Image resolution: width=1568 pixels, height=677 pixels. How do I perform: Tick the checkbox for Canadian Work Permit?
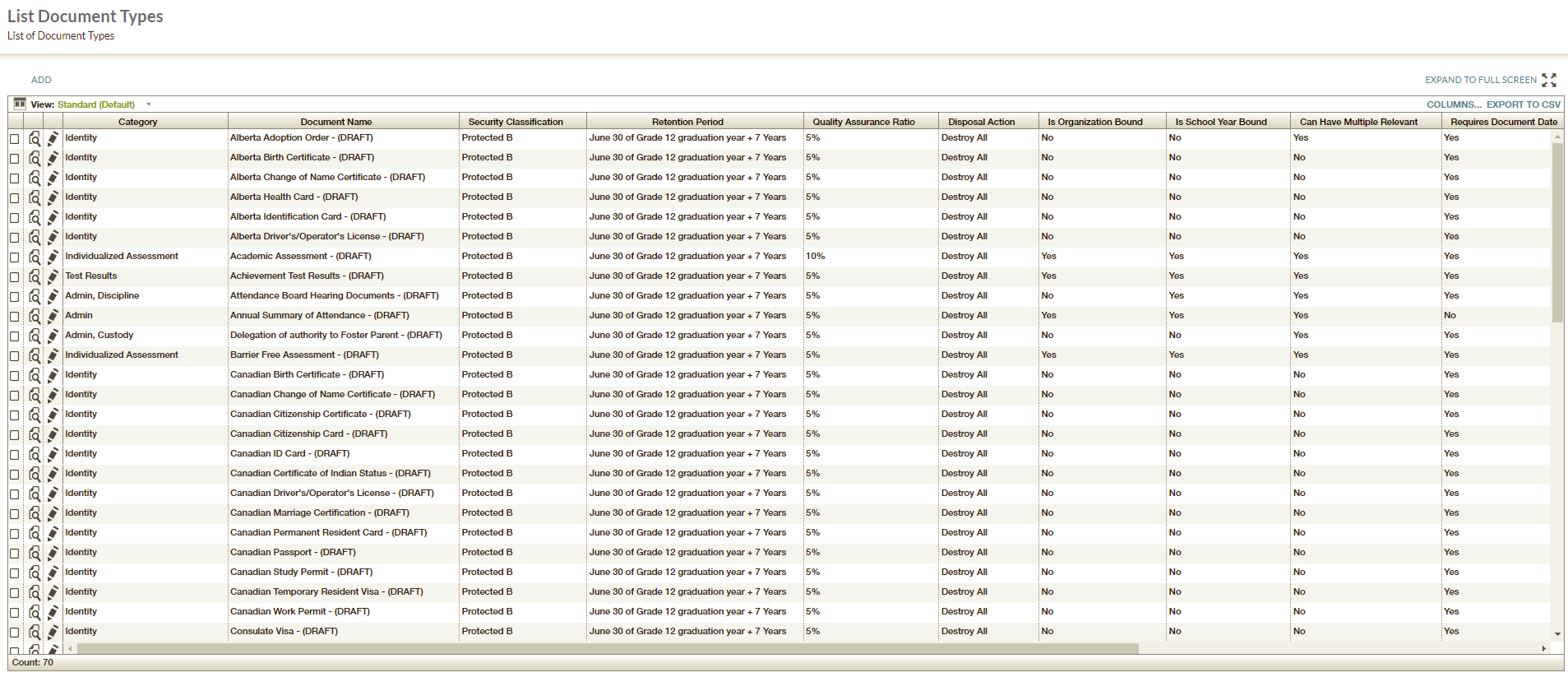15,613
